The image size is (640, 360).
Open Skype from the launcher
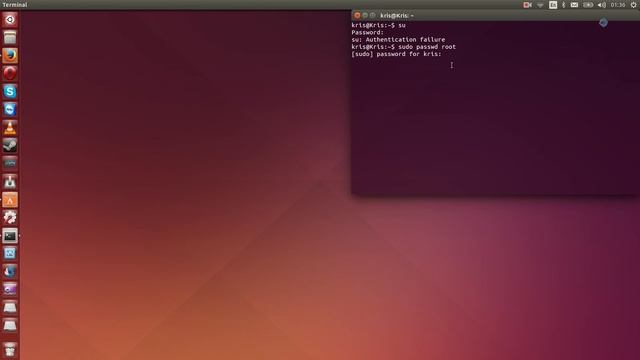(x=10, y=91)
